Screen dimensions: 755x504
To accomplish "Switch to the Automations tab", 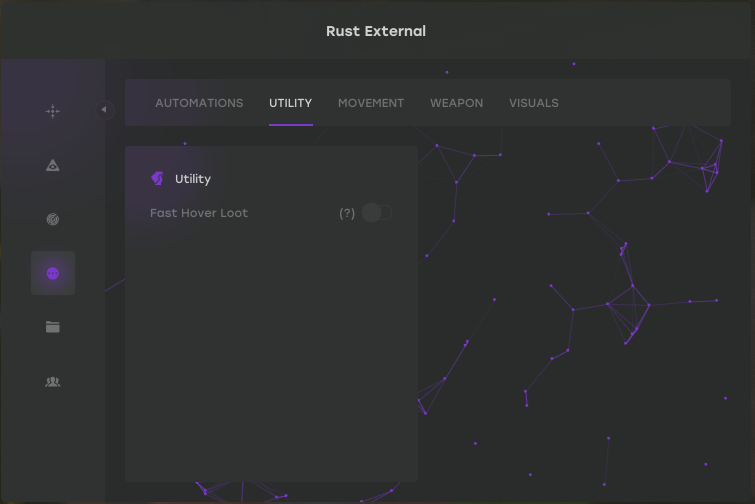I will point(199,103).
